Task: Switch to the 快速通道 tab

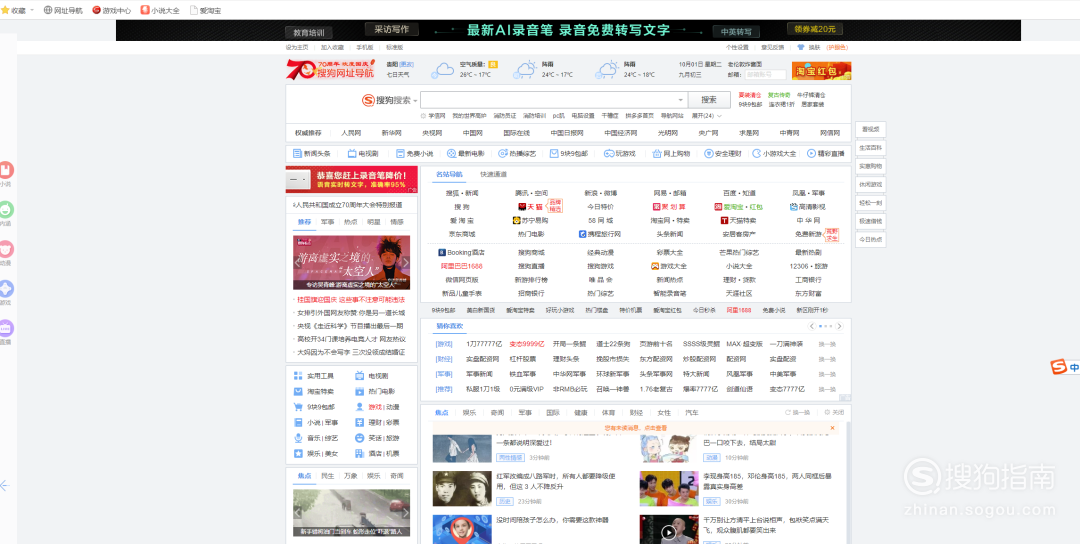Action: tap(493, 175)
